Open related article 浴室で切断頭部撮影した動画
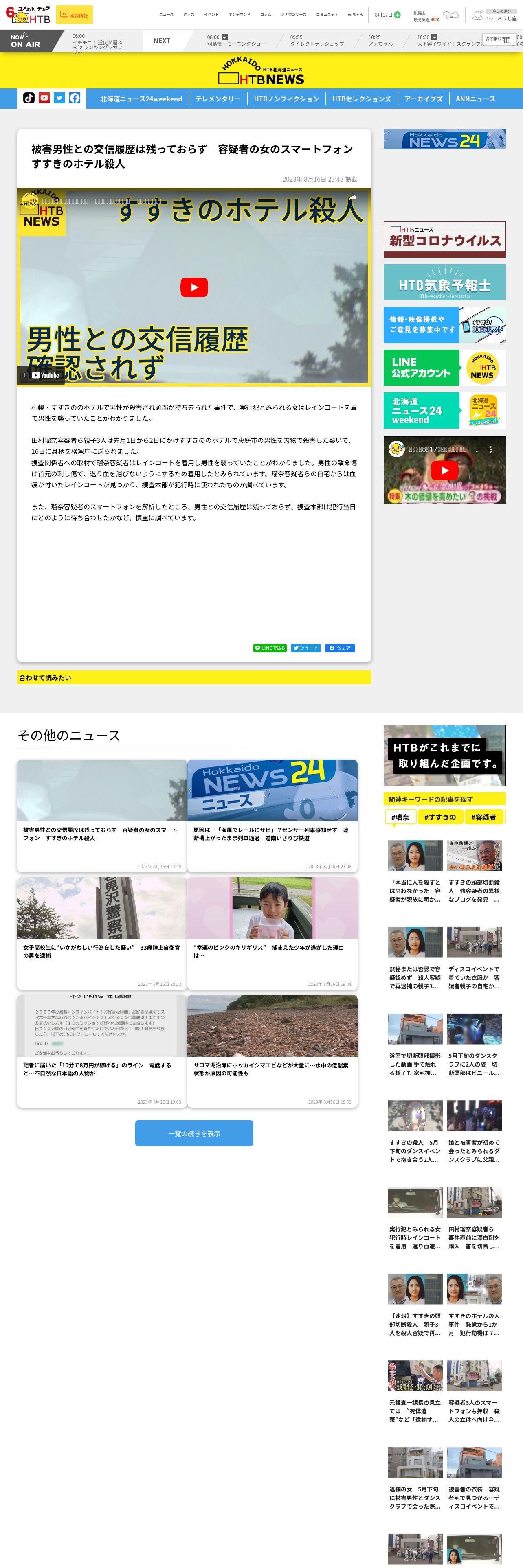Viewport: 523px width, 1568px height. point(415,1045)
